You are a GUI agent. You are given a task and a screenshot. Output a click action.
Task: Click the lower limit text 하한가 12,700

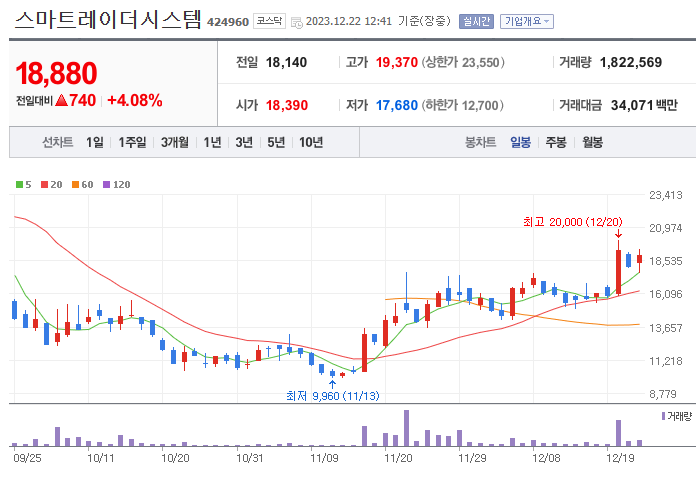click(x=462, y=105)
